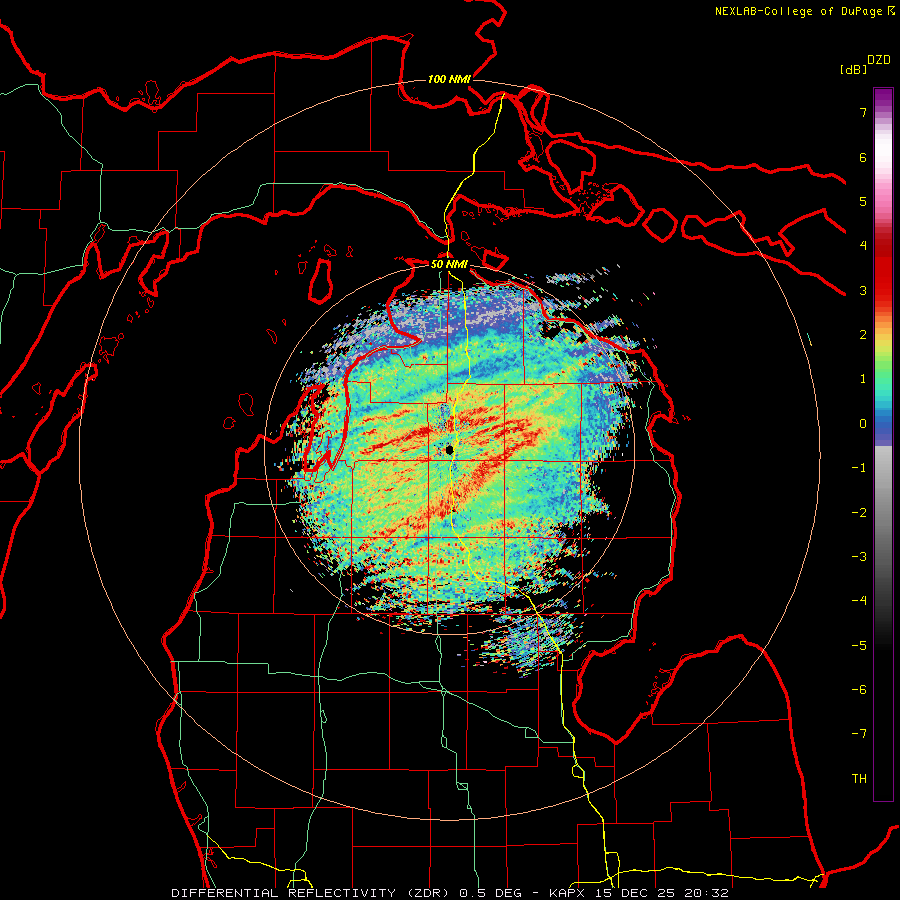Click the 1 value on the color scale
This screenshot has height=900, width=900.
tap(863, 379)
